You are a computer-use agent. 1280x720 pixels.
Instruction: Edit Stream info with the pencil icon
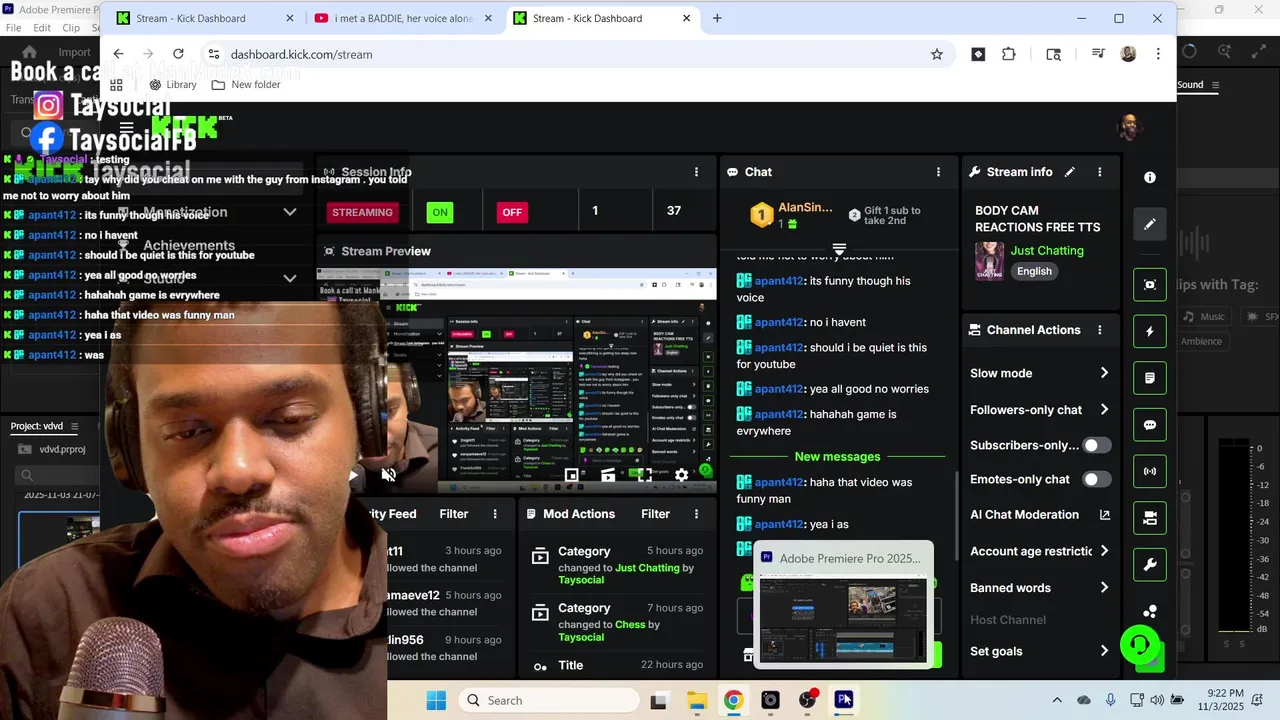(x=1070, y=172)
